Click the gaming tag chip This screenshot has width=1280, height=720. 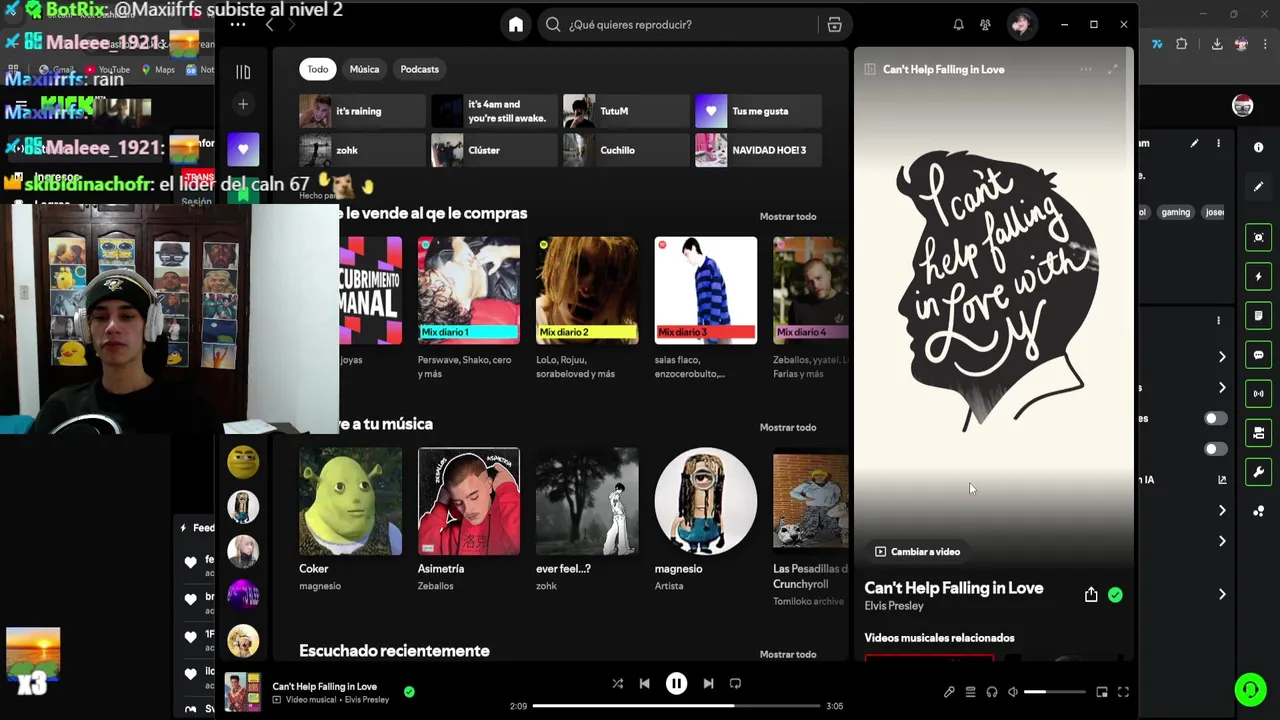pyautogui.click(x=1175, y=212)
